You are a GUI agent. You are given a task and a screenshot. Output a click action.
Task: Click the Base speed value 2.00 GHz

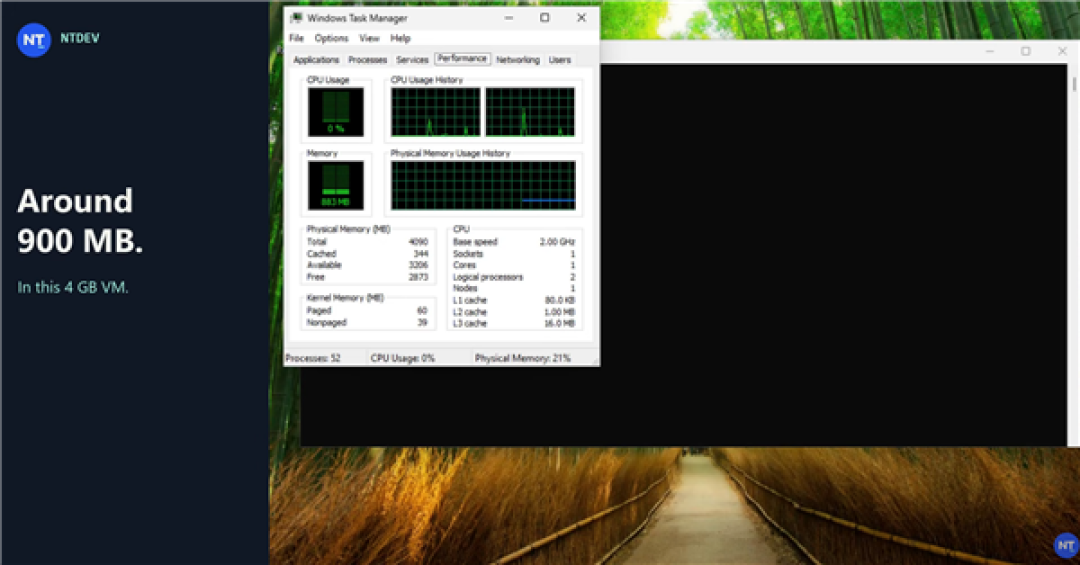[x=557, y=242]
